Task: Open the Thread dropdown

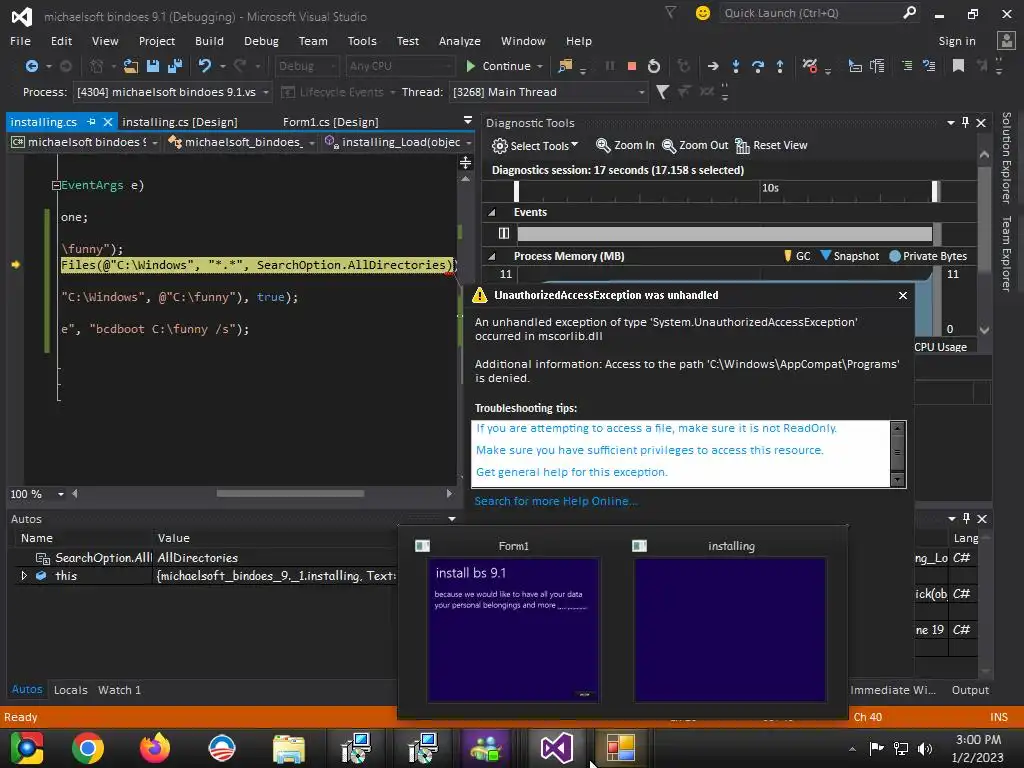Action: pyautogui.click(x=641, y=92)
